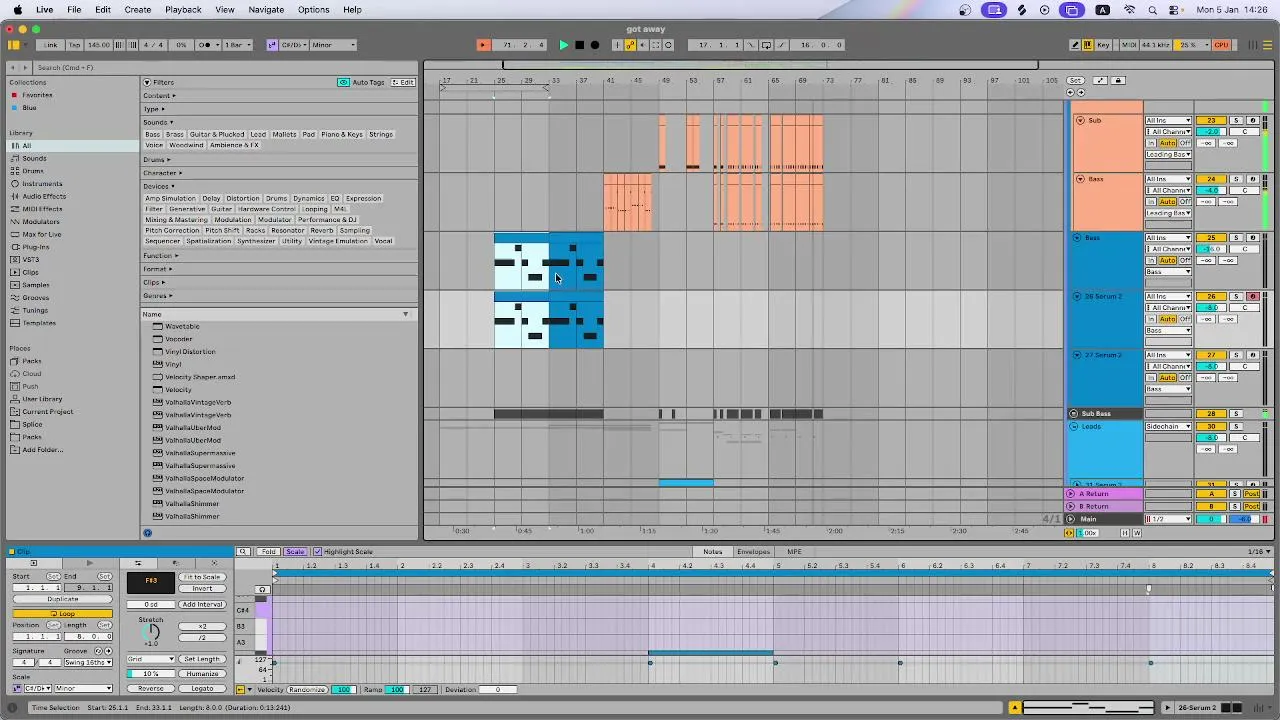Toggle track activator 24 on orange Bass track
This screenshot has height=720, width=1280.
pos(1211,179)
